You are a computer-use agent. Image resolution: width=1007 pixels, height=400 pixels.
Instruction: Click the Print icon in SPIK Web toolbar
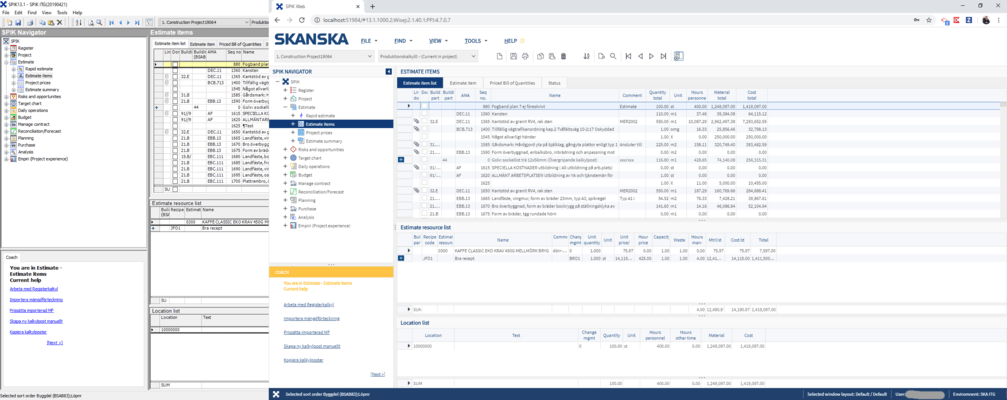tap(524, 57)
